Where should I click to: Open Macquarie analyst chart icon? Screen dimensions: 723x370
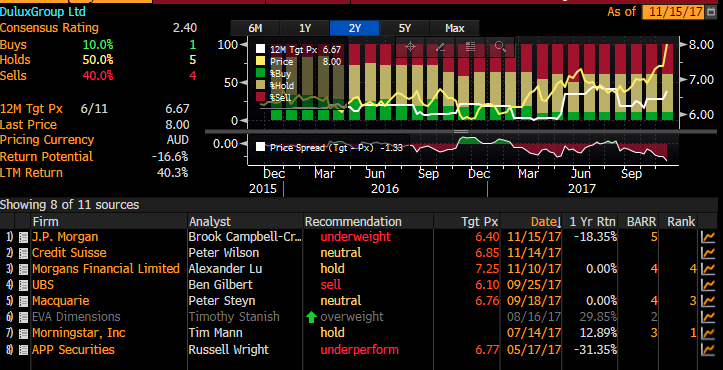click(707, 301)
